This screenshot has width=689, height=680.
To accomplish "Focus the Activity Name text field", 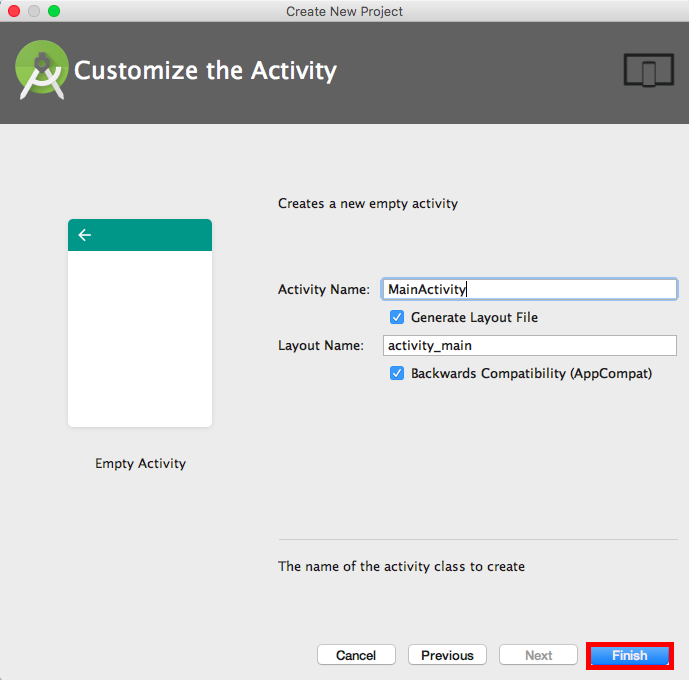I will (x=530, y=289).
